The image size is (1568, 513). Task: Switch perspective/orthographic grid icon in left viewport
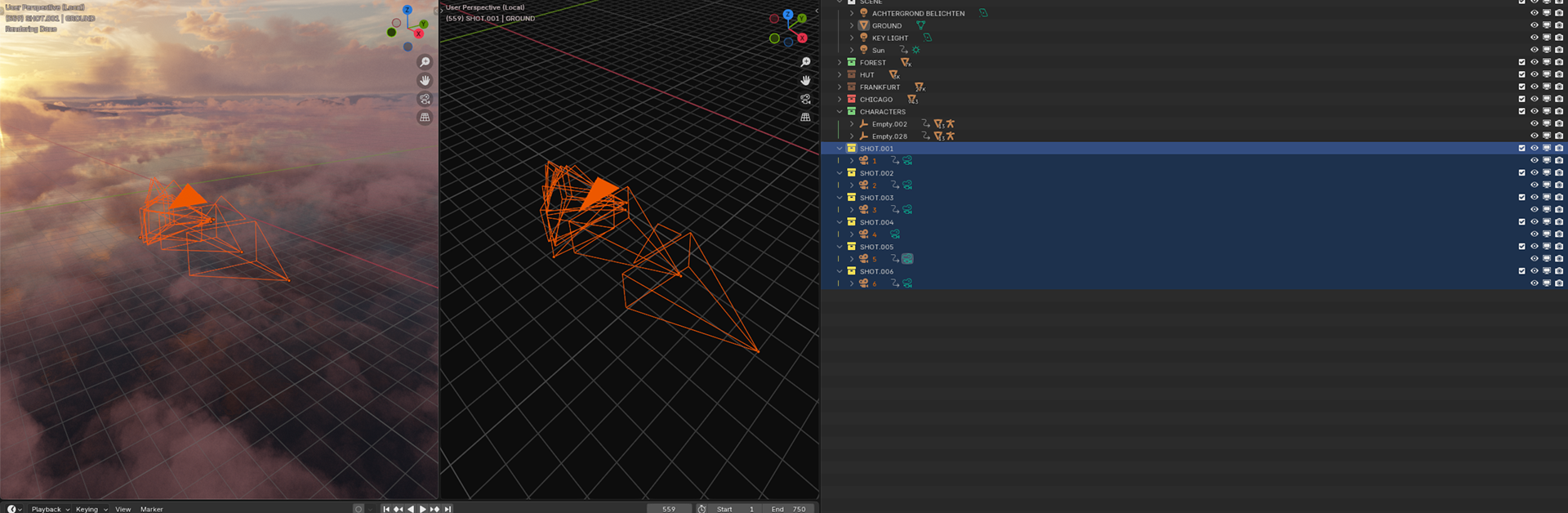[x=425, y=117]
